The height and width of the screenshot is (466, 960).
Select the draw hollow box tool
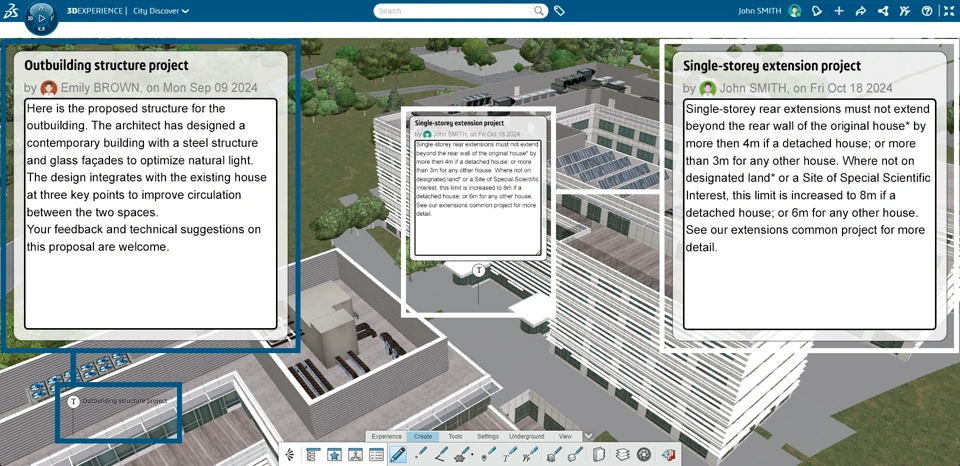click(575, 454)
